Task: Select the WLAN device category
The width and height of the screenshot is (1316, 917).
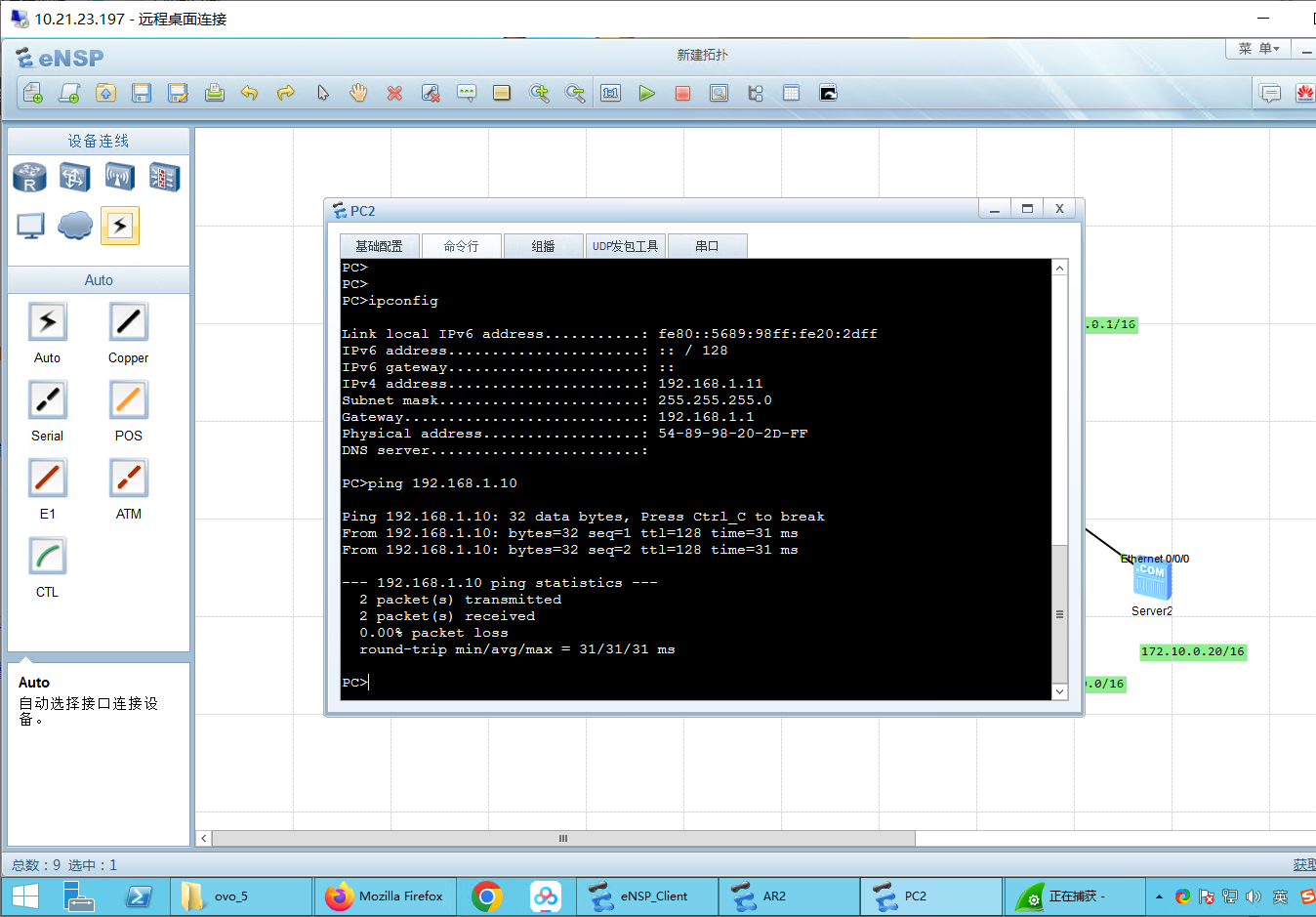Action: [x=120, y=177]
